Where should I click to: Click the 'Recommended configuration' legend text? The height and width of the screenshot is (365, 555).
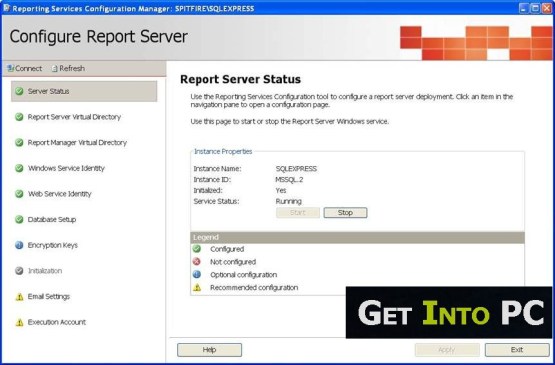254,287
